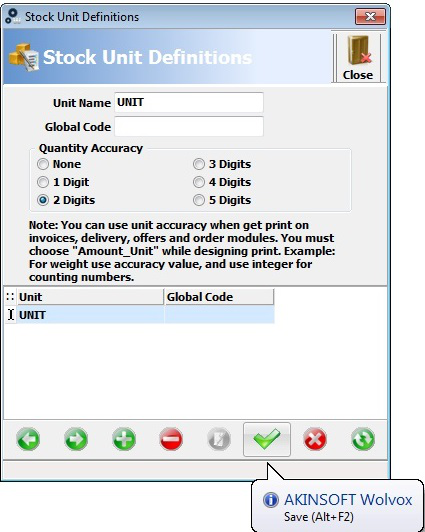The image size is (425, 532).
Task: Select None quantity accuracy
Action: coord(43,164)
